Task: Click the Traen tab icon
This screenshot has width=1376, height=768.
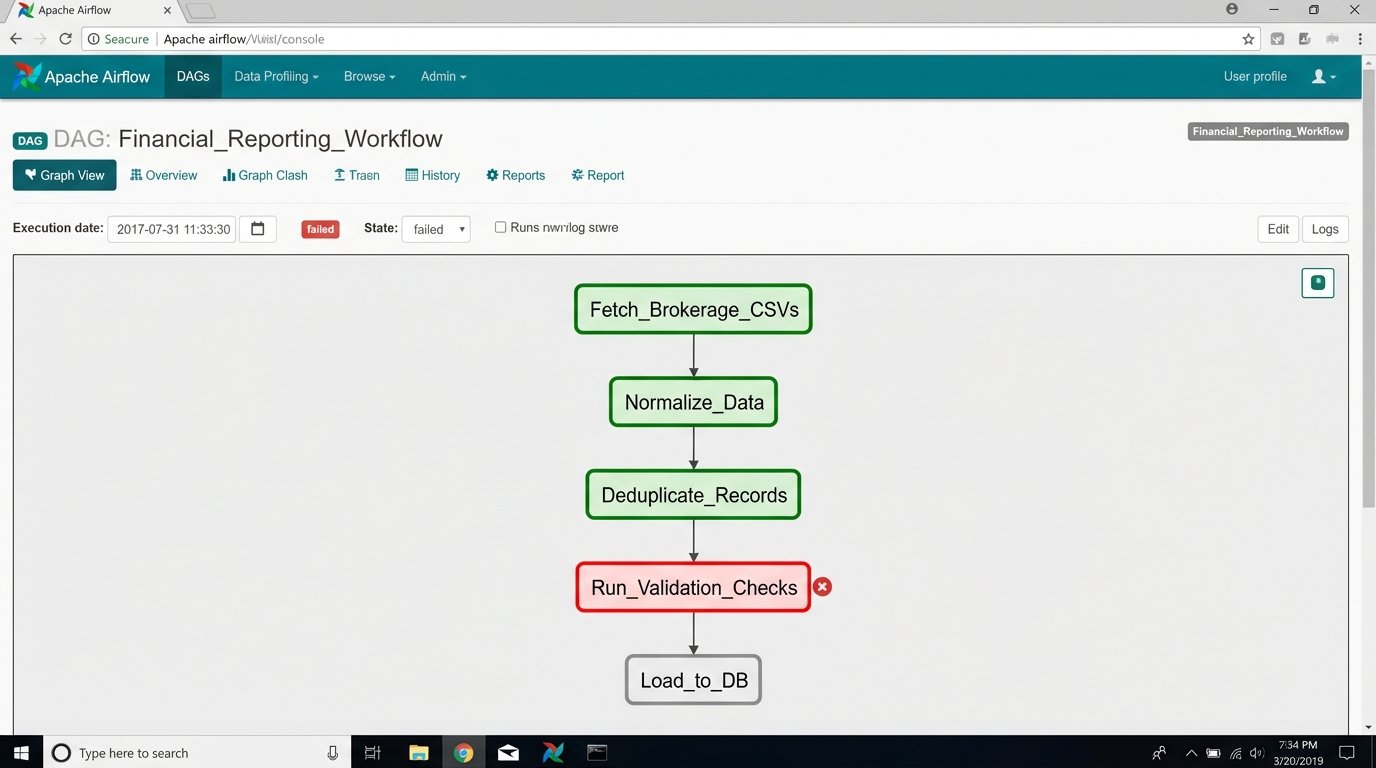Action: pos(340,175)
